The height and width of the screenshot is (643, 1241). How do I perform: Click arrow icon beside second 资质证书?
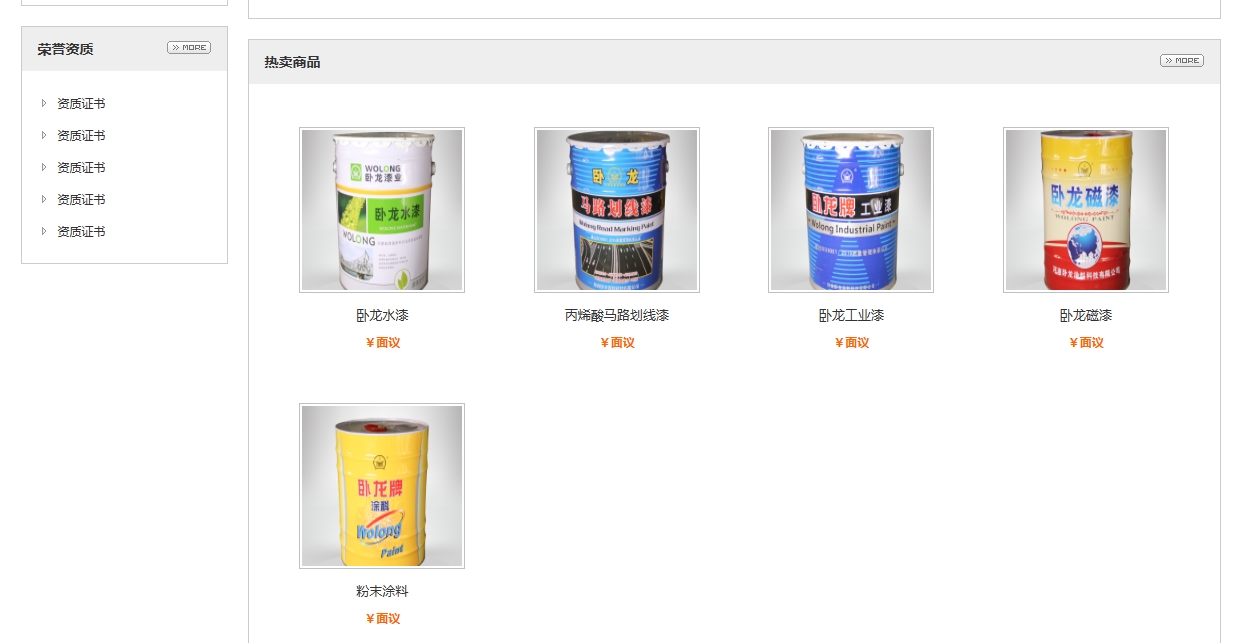pos(44,135)
